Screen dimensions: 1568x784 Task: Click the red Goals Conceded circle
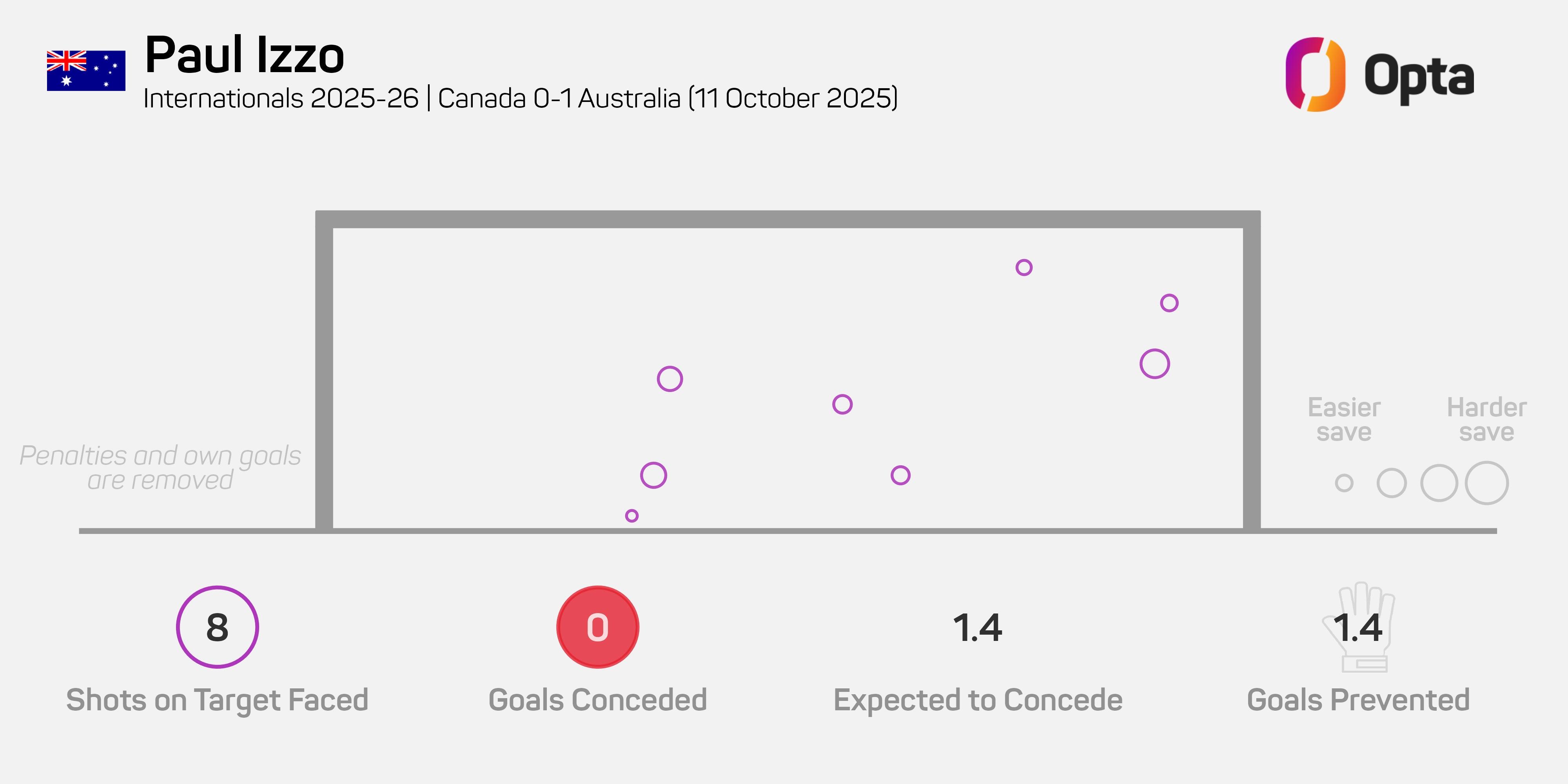[597, 627]
